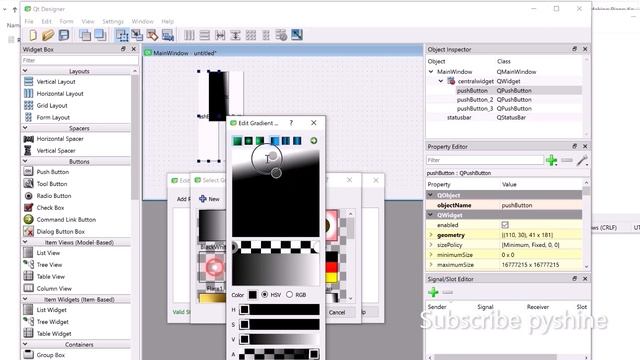Image resolution: width=640 pixels, height=360 pixels.
Task: Click the Cancel button behind Edit Gradient
Action: coord(337,312)
